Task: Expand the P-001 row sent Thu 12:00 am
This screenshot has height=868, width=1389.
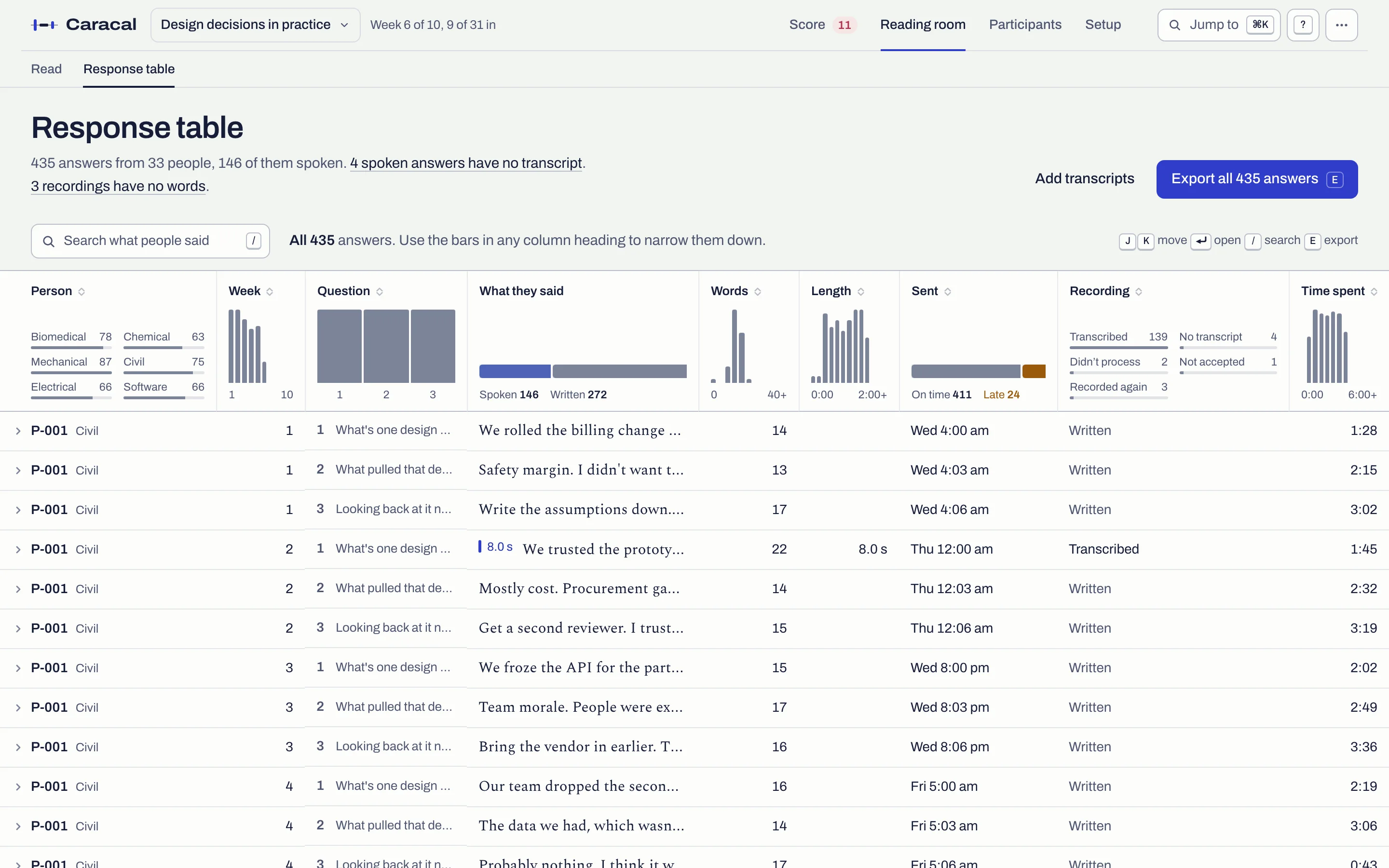Action: pyautogui.click(x=18, y=549)
